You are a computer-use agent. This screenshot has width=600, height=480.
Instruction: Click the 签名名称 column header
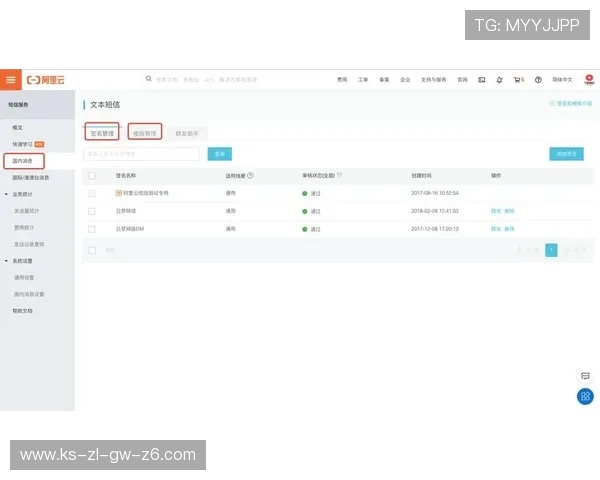click(126, 175)
